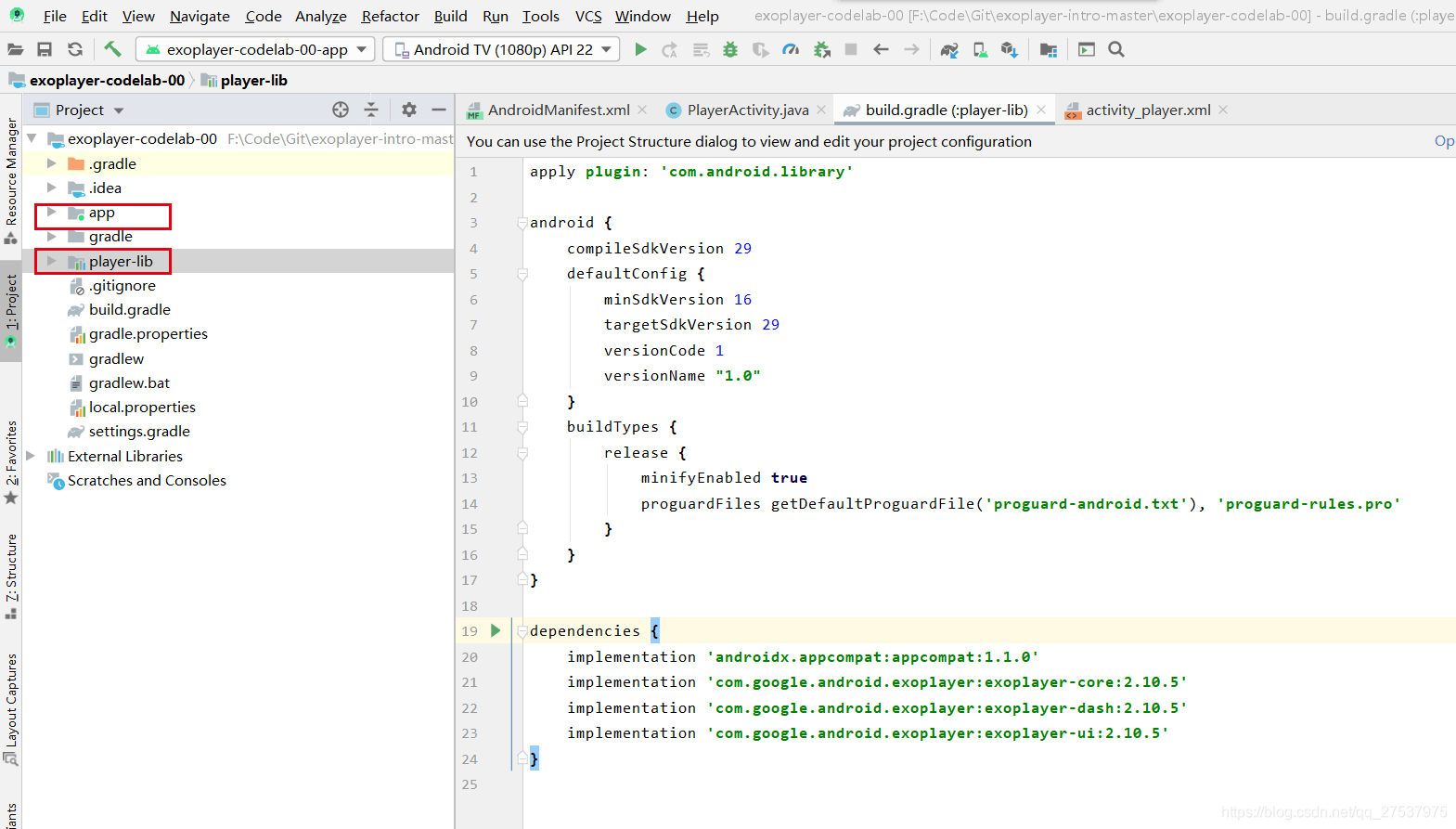Toggle the Resource Manager tool window
The height and width of the screenshot is (829, 1456).
coord(11,179)
